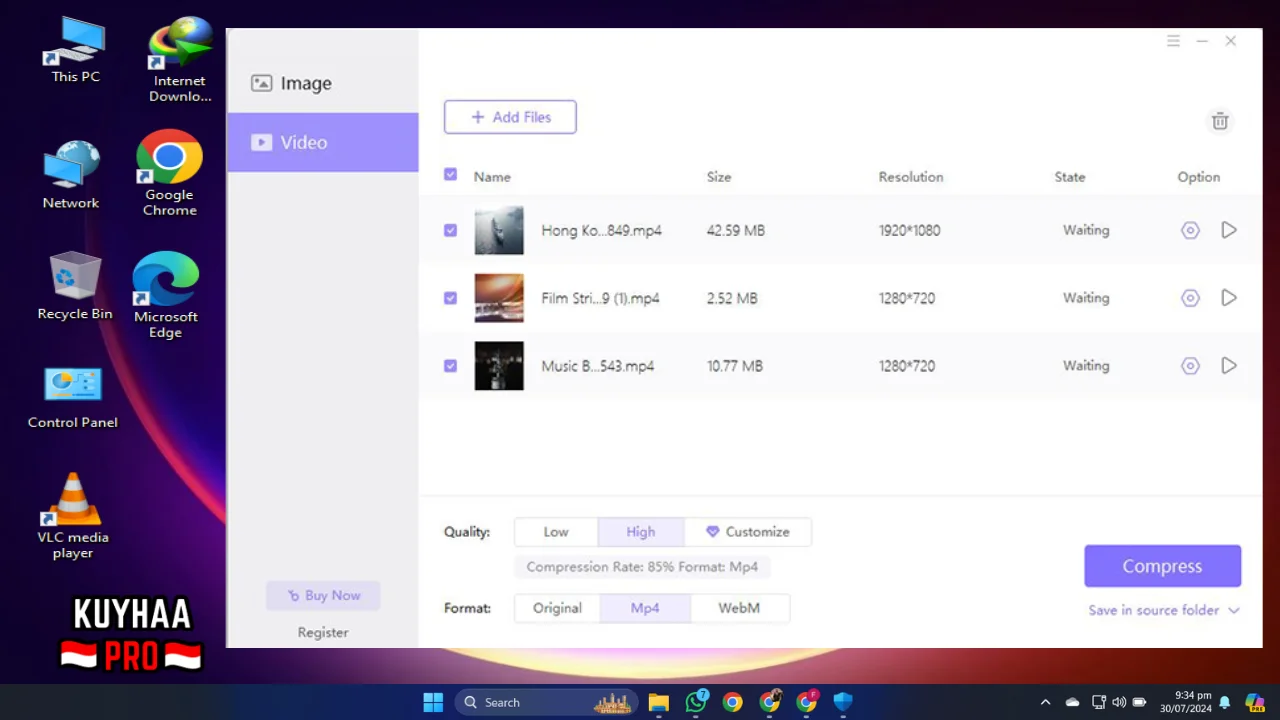The height and width of the screenshot is (720, 1280).
Task: Open Windows Security shield taskbar icon
Action: pyautogui.click(x=843, y=702)
